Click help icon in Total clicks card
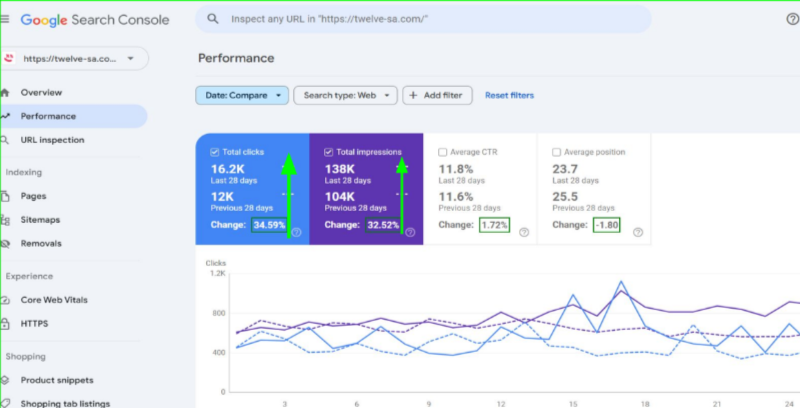 [296, 232]
